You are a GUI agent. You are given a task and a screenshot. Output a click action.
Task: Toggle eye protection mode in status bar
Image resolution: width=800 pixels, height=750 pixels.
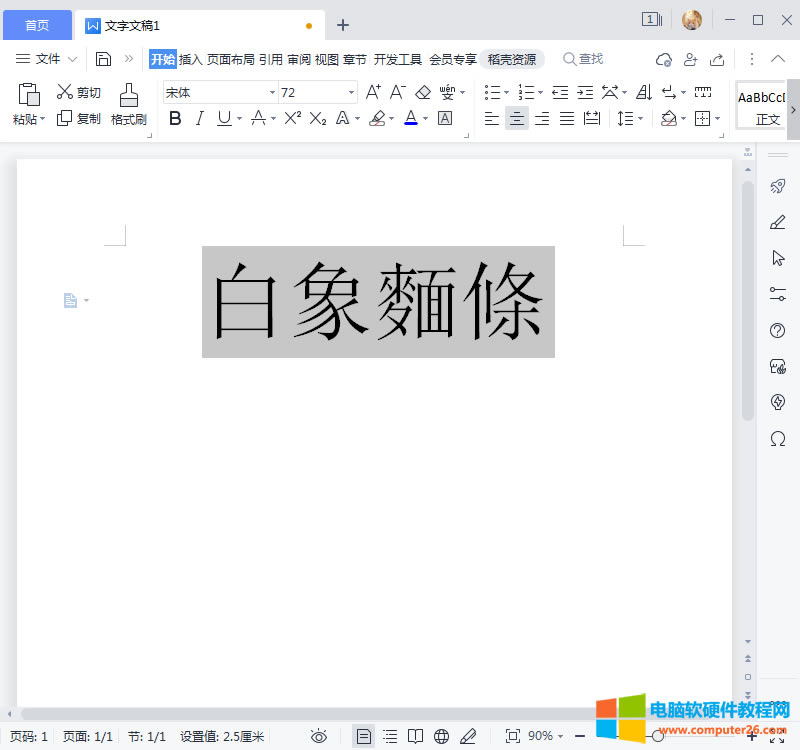pyautogui.click(x=319, y=737)
